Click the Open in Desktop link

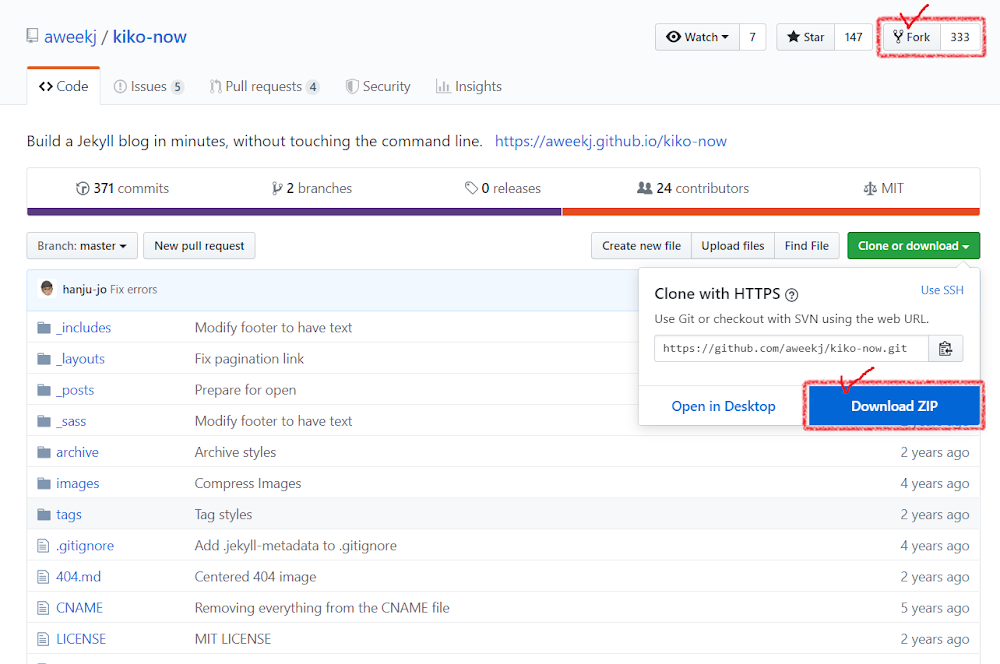click(723, 406)
